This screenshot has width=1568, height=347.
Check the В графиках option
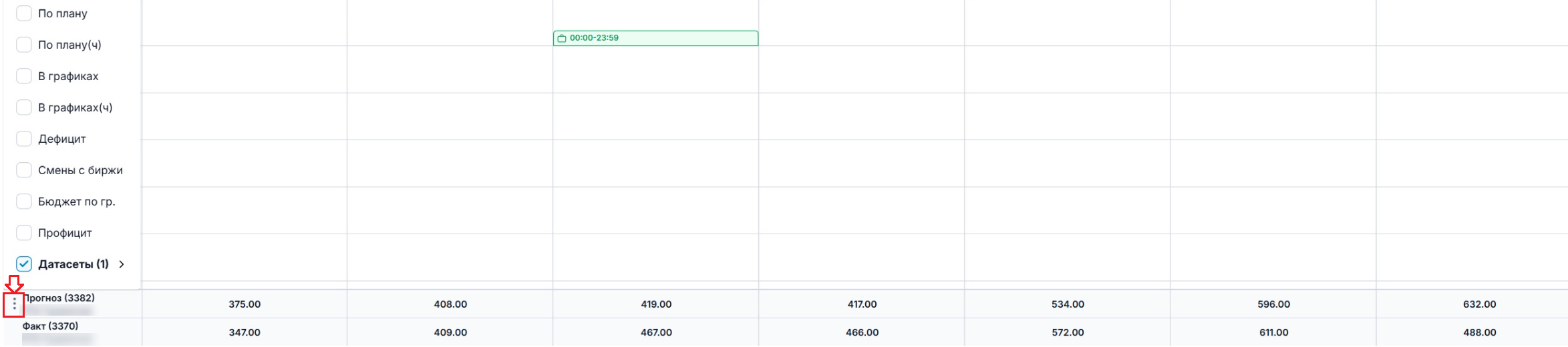(x=24, y=76)
